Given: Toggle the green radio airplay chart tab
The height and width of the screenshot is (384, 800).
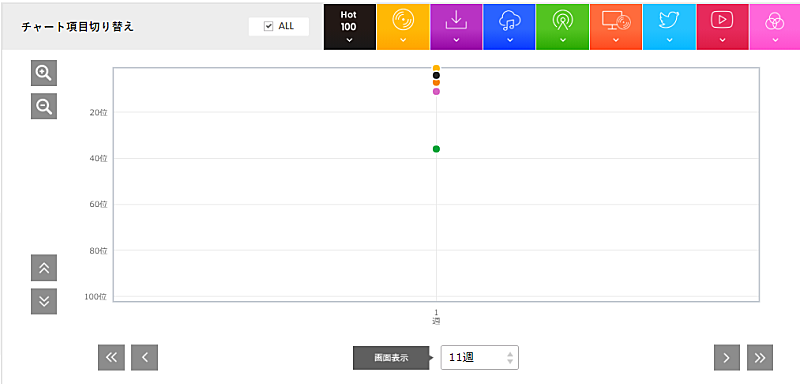Looking at the screenshot, I should [x=563, y=27].
